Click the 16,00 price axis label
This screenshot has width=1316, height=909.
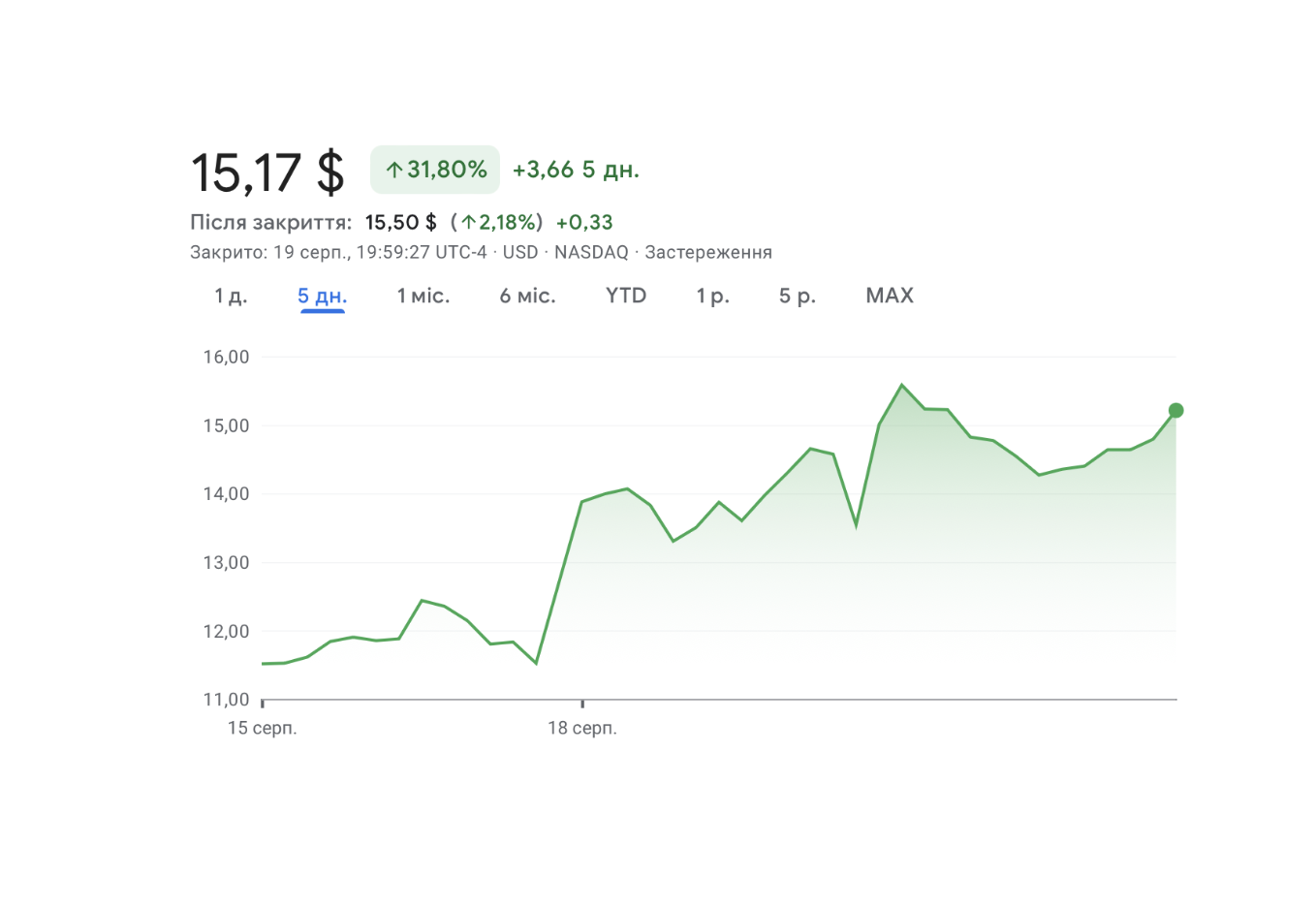[226, 358]
